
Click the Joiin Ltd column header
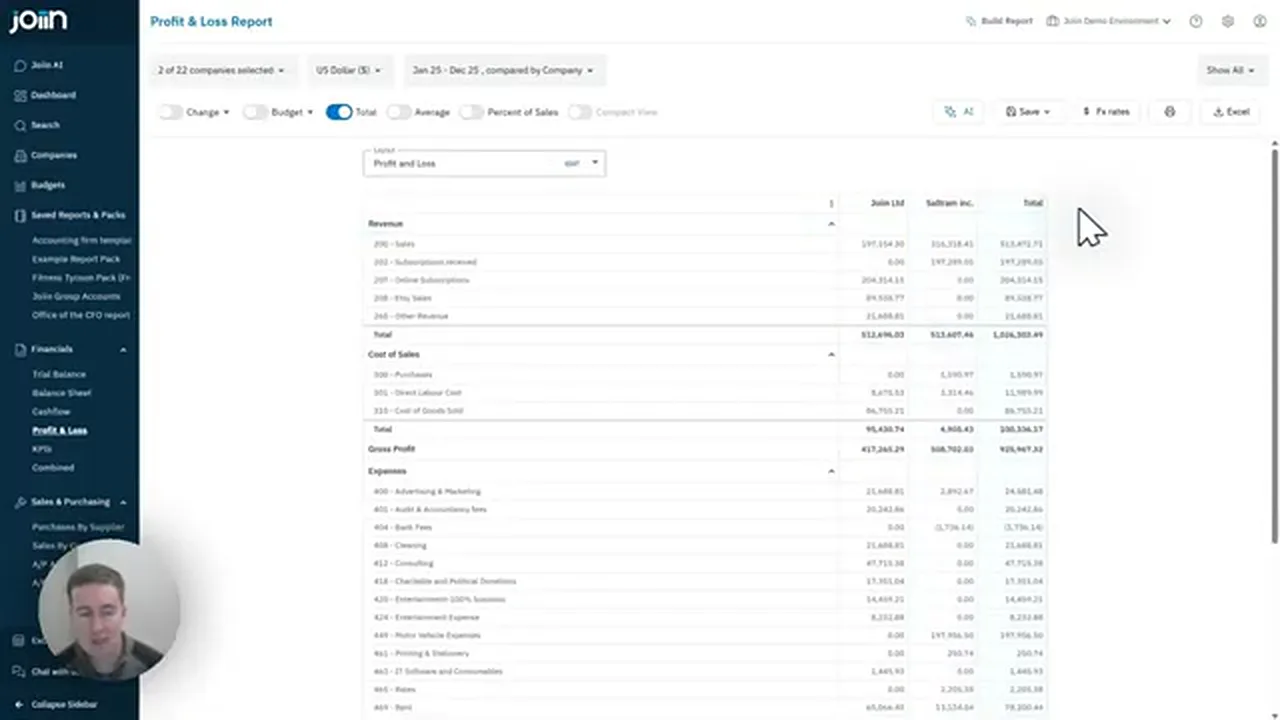point(887,203)
